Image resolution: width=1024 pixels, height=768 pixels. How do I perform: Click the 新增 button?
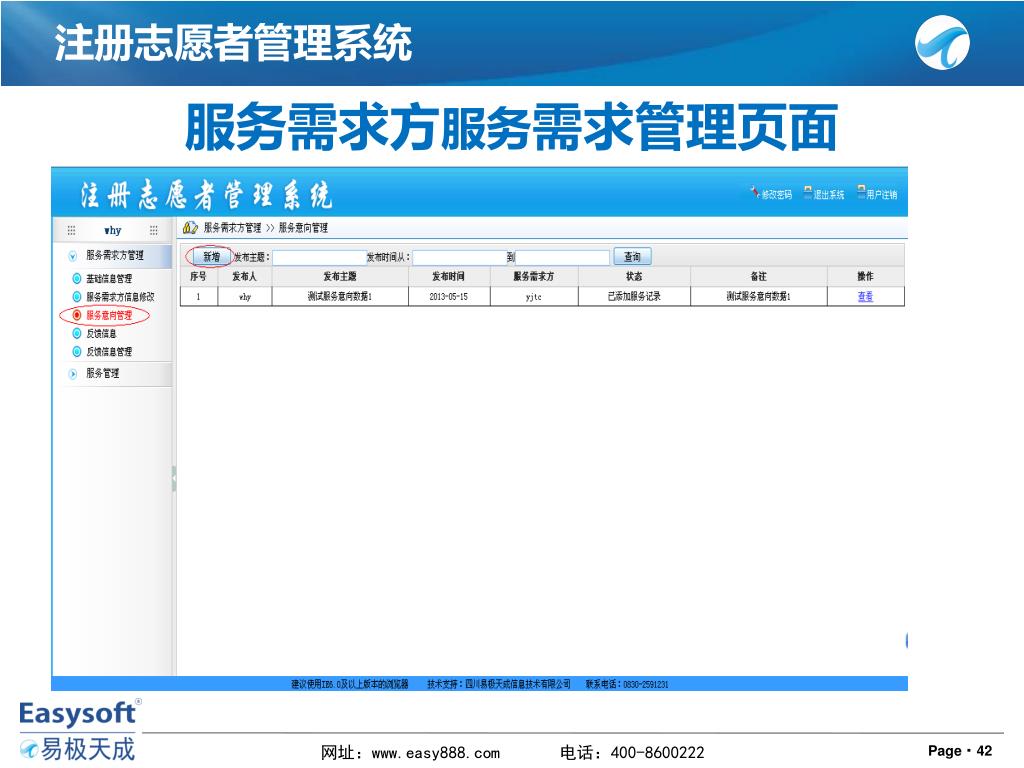pyautogui.click(x=212, y=257)
